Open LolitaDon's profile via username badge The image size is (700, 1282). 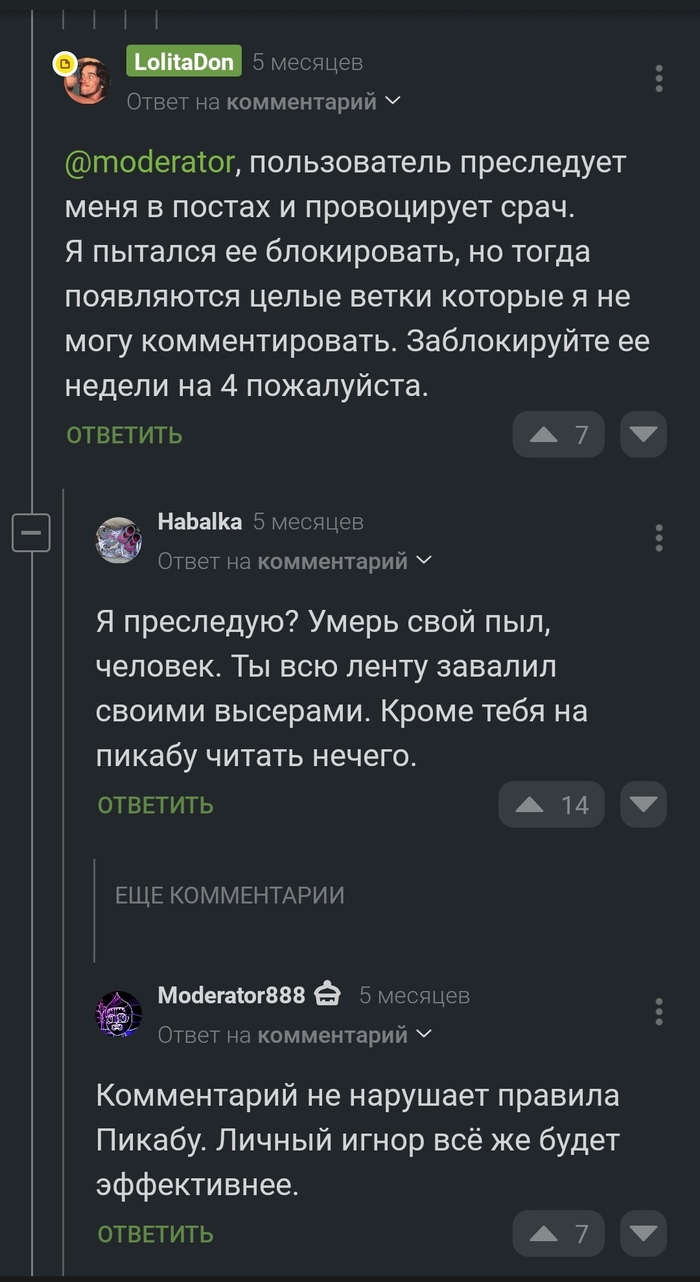[184, 62]
